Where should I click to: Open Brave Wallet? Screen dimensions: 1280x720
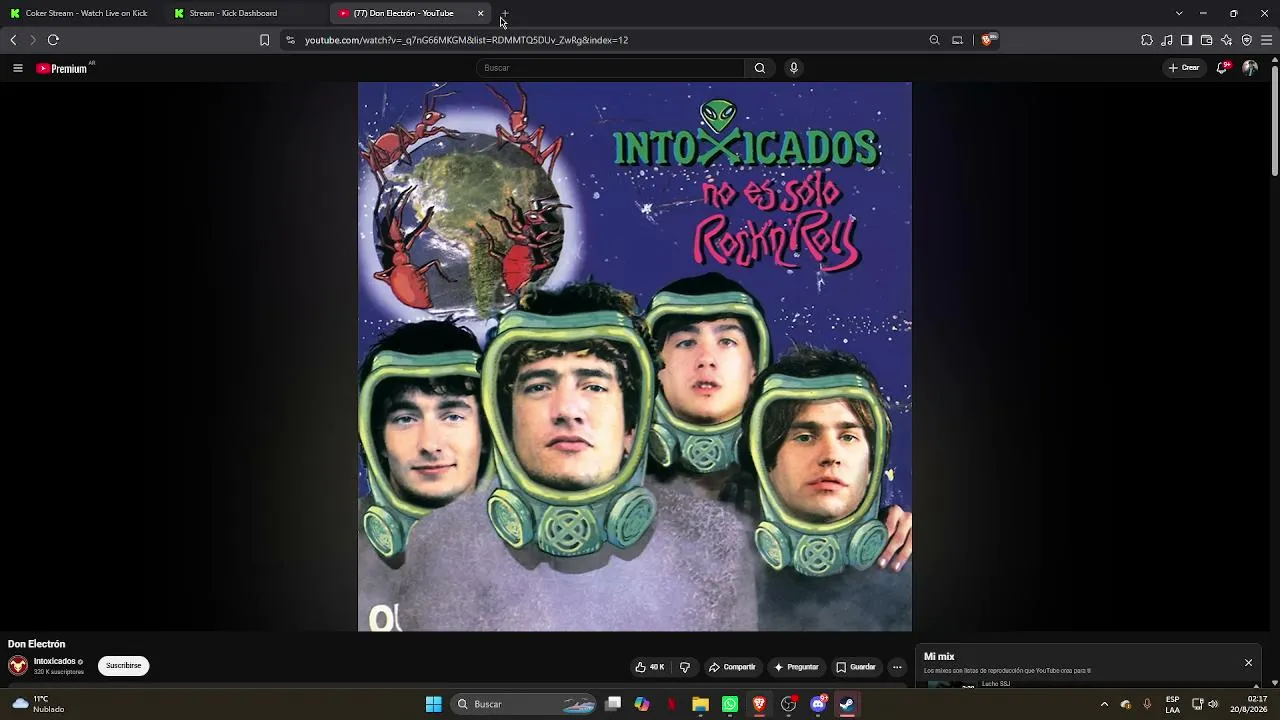click(1206, 40)
